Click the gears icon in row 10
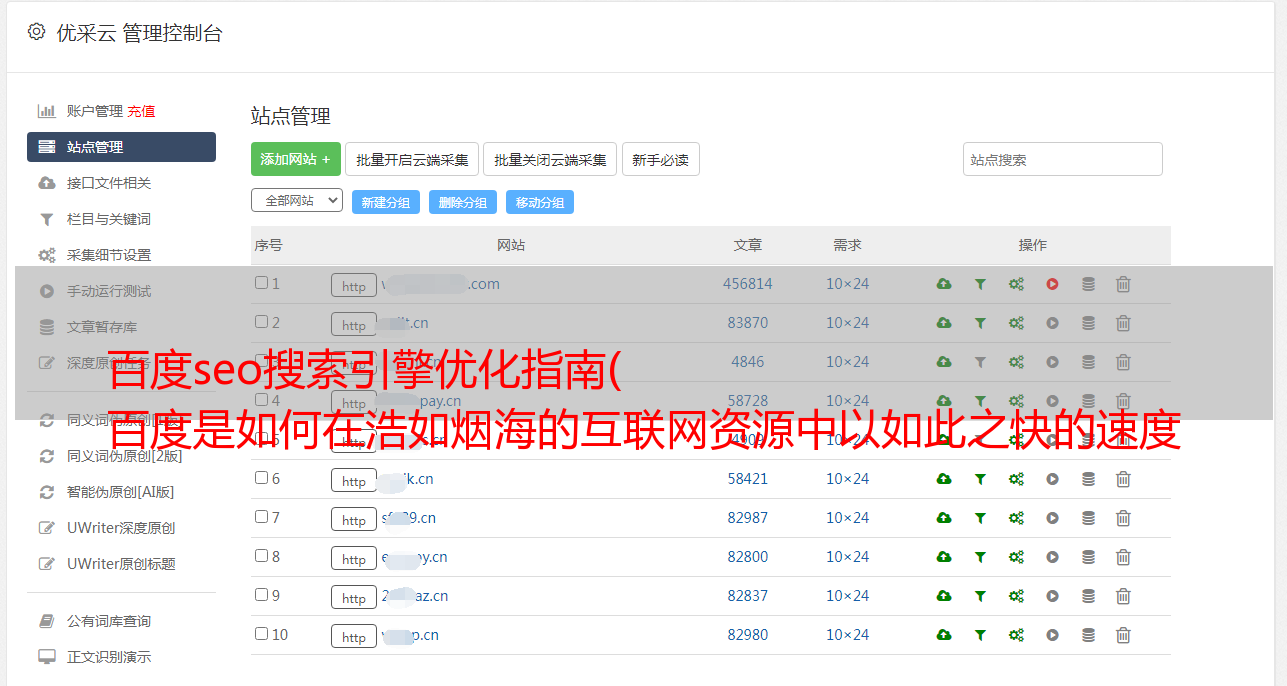Screen dimensions: 1287x686 (x=1016, y=635)
